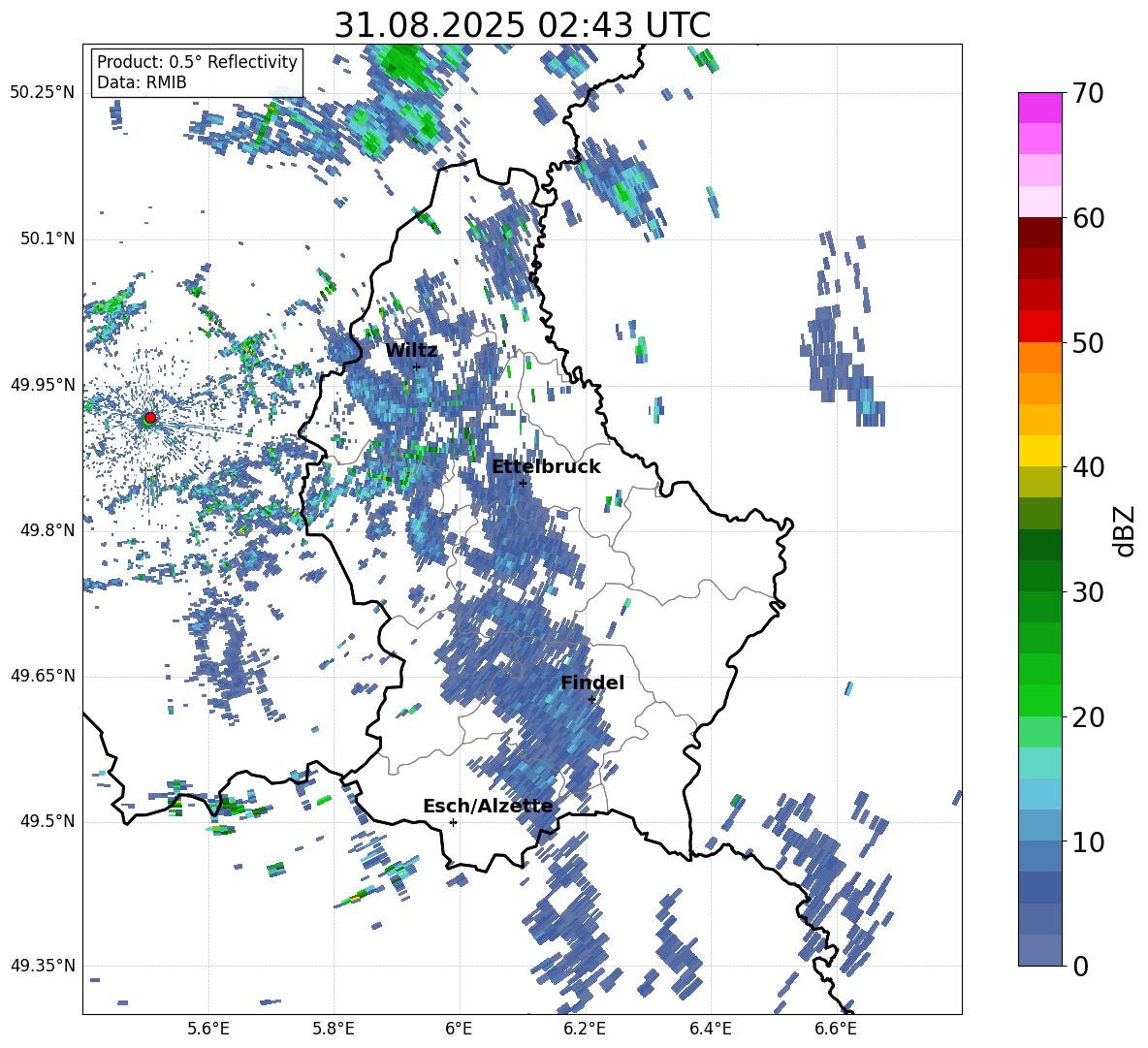Click the title '31.08.2025 02:43 UTC'
Screen dimensions: 1148x1048
click(x=523, y=25)
